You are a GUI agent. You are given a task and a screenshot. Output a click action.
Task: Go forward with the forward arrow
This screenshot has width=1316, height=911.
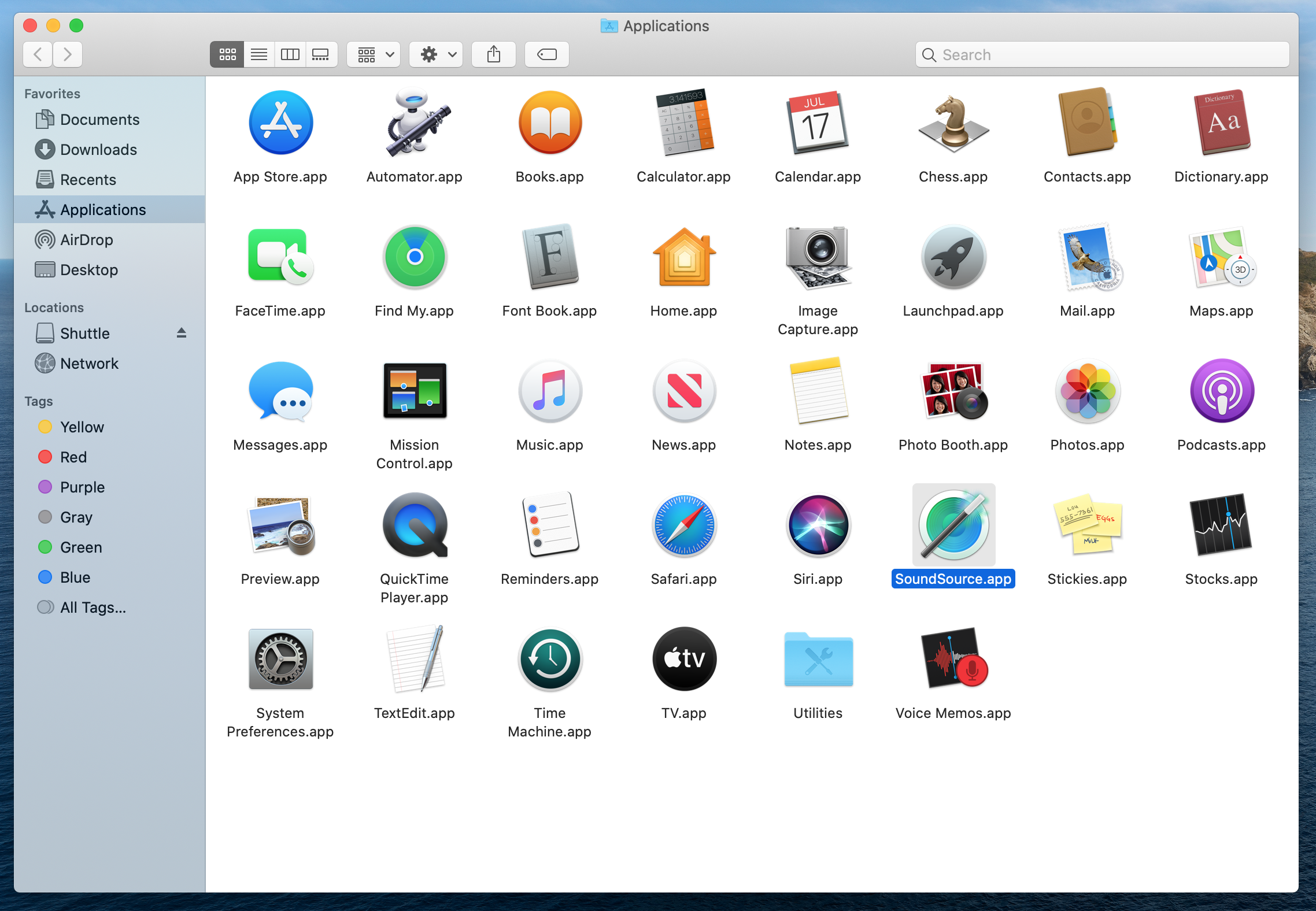pos(68,54)
